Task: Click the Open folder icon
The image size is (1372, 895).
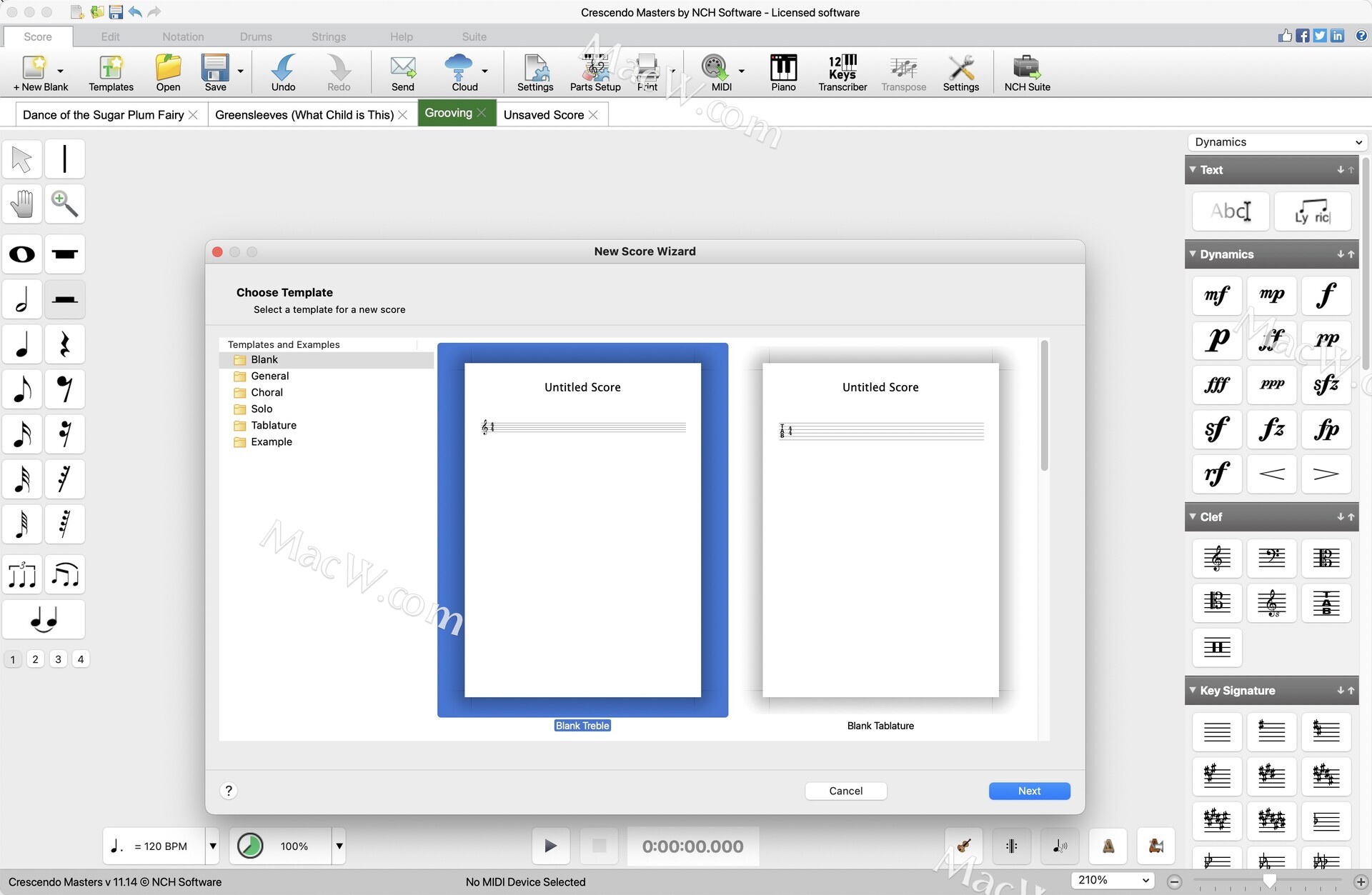Action: [x=168, y=73]
